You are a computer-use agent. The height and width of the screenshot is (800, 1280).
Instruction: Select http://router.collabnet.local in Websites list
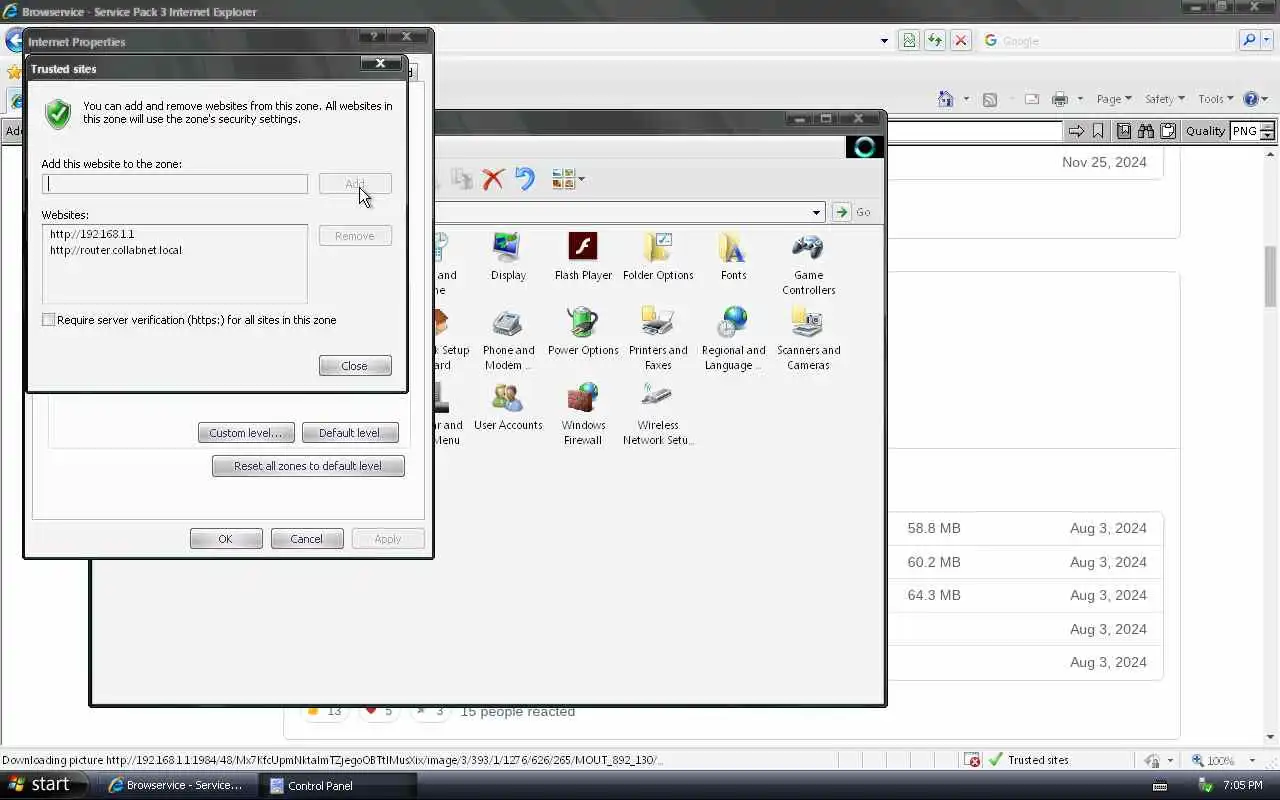point(116,250)
